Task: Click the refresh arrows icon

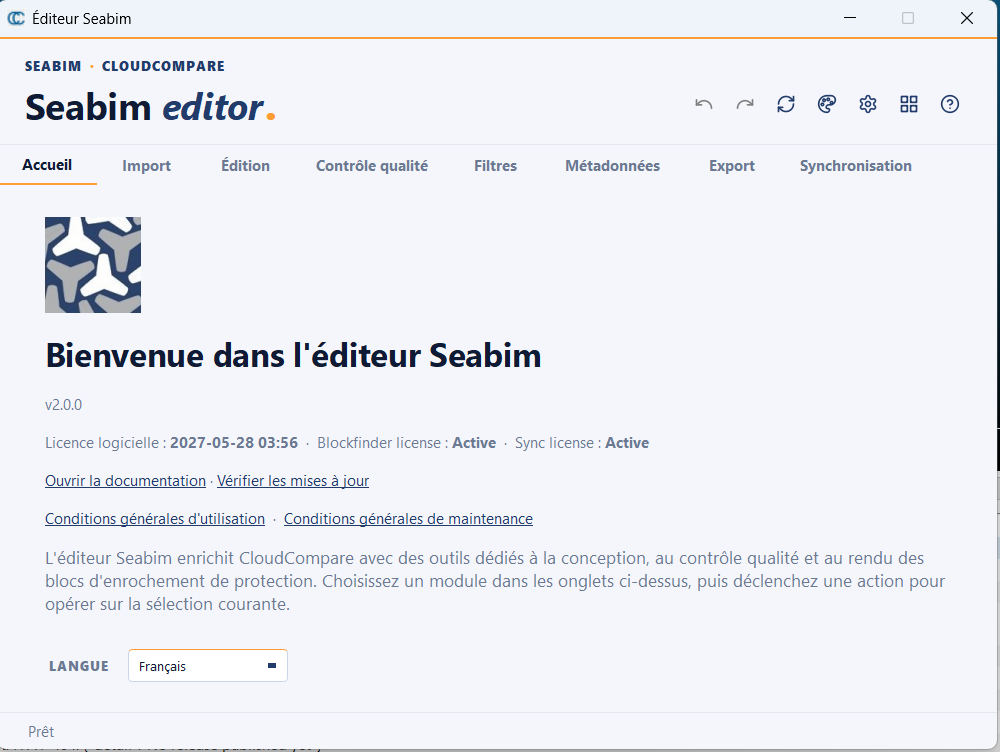Action: [x=786, y=104]
